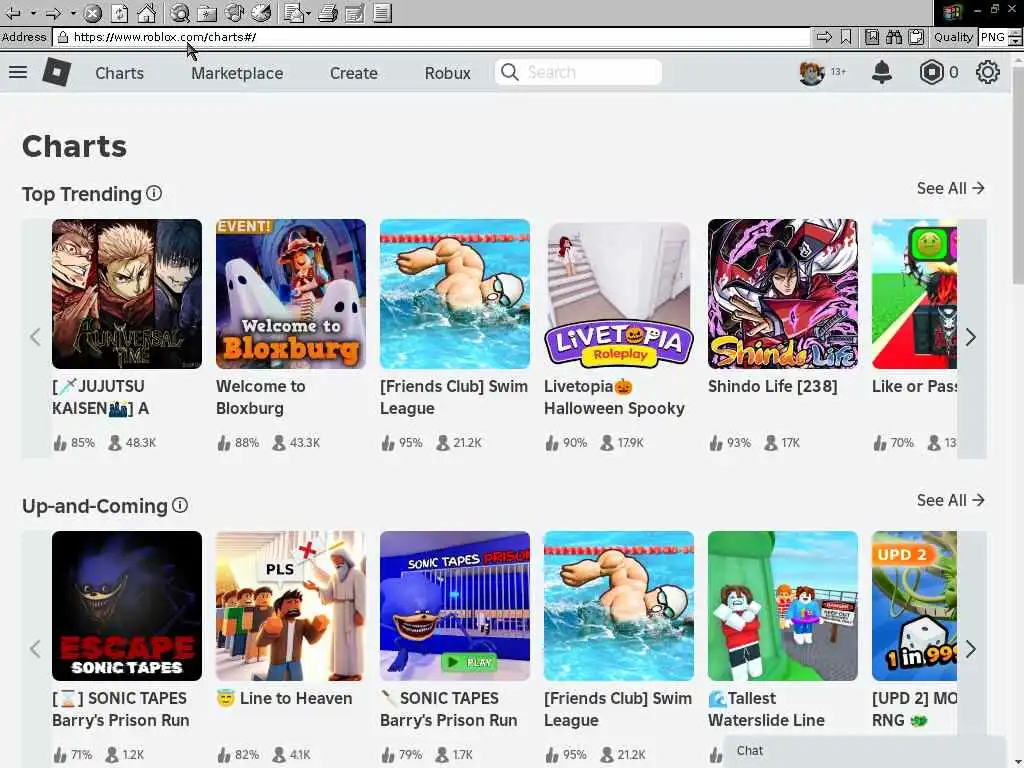Open the Welcome to Bloxburg thumbnail
The height and width of the screenshot is (768, 1024).
click(291, 294)
